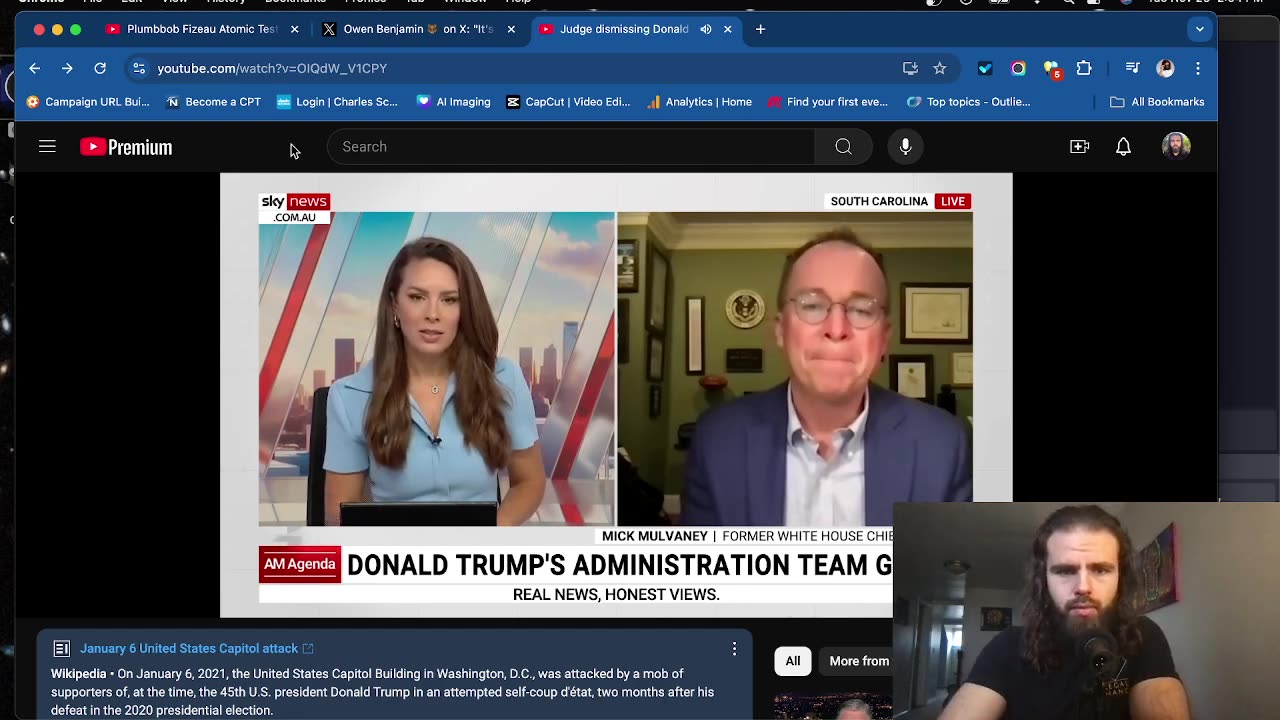Click the Sky News video player
The image size is (1280, 720).
click(x=616, y=395)
